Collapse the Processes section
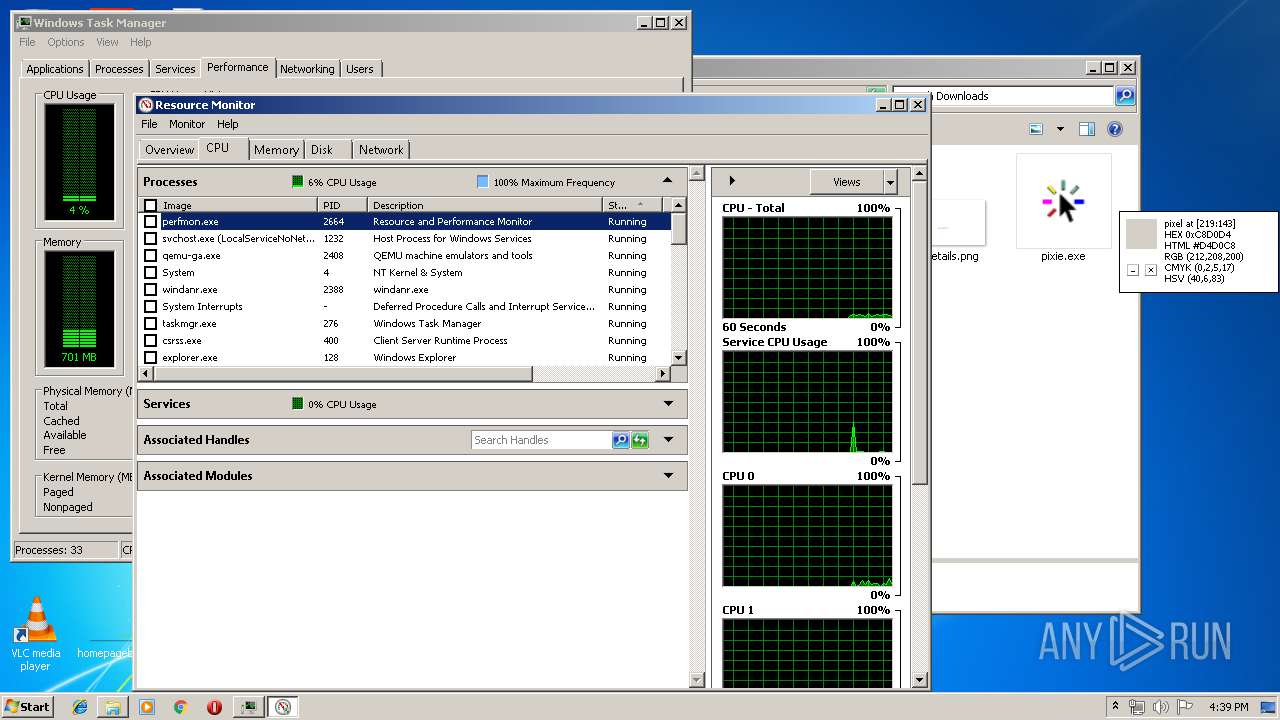Image resolution: width=1280 pixels, height=720 pixels. point(668,181)
